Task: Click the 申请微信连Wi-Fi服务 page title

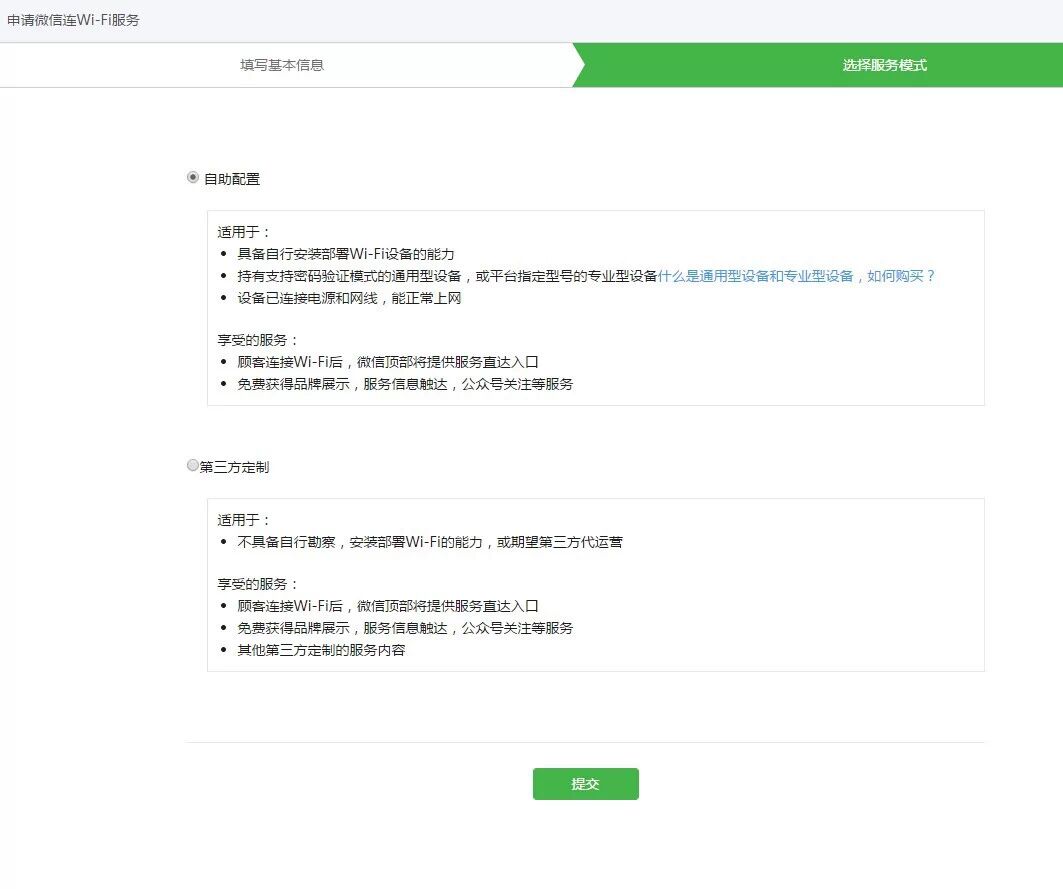Action: coord(73,20)
